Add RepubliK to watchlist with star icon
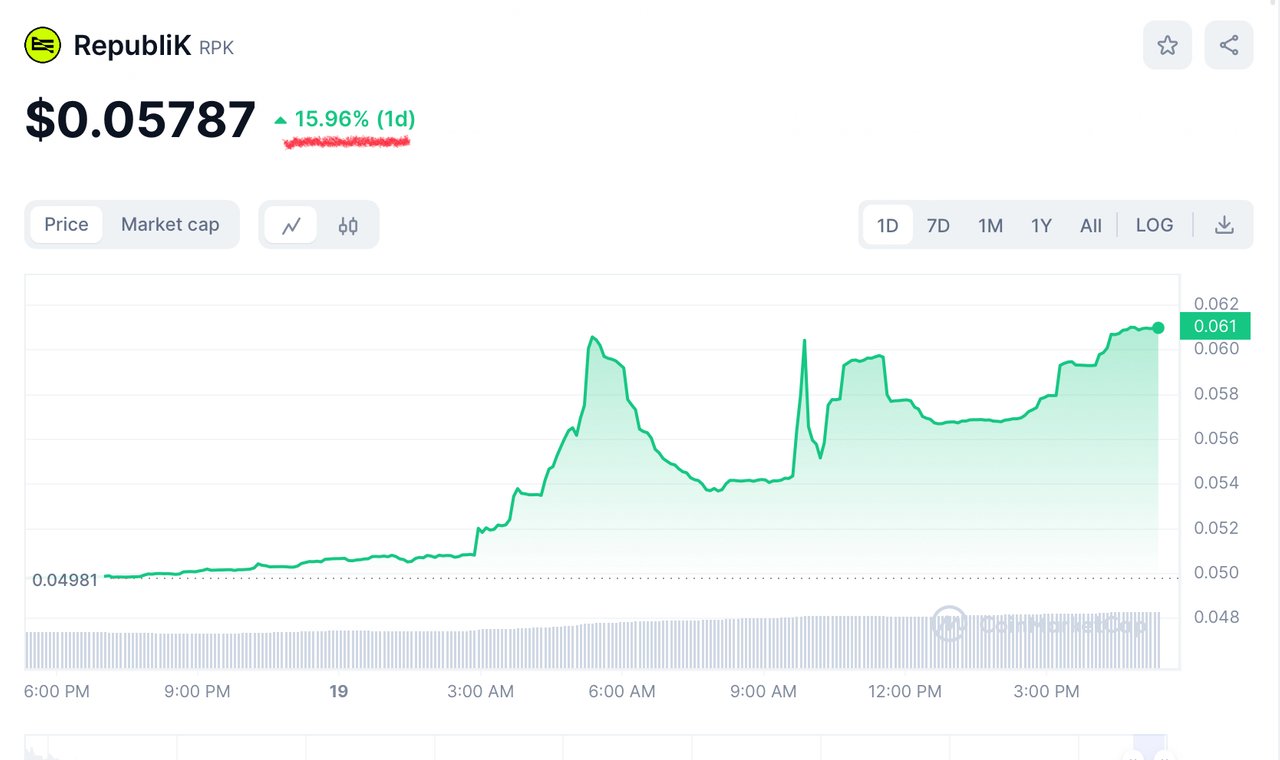 (x=1167, y=45)
